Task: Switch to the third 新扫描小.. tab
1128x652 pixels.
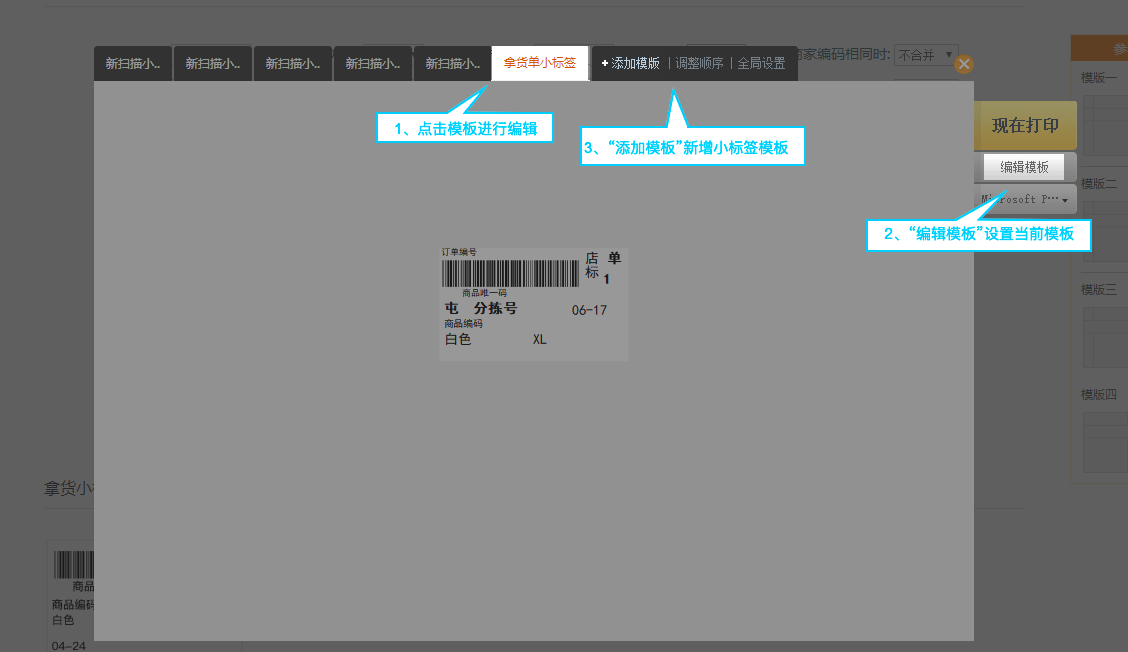Action: [292, 63]
